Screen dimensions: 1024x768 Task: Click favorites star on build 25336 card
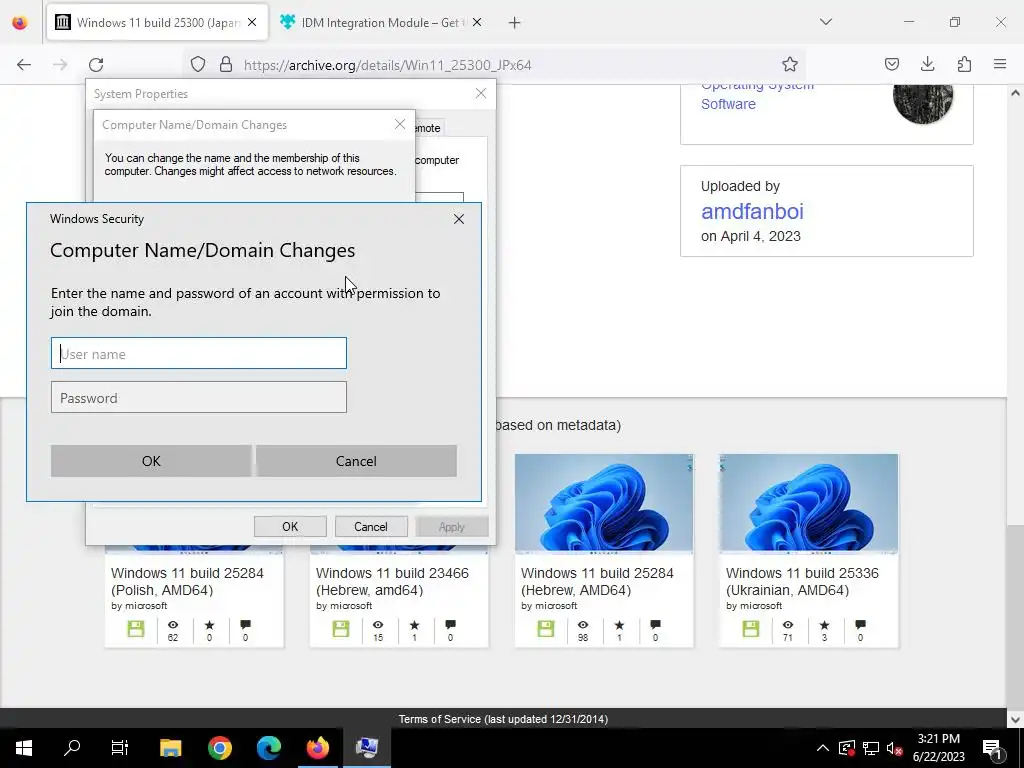coord(824,625)
